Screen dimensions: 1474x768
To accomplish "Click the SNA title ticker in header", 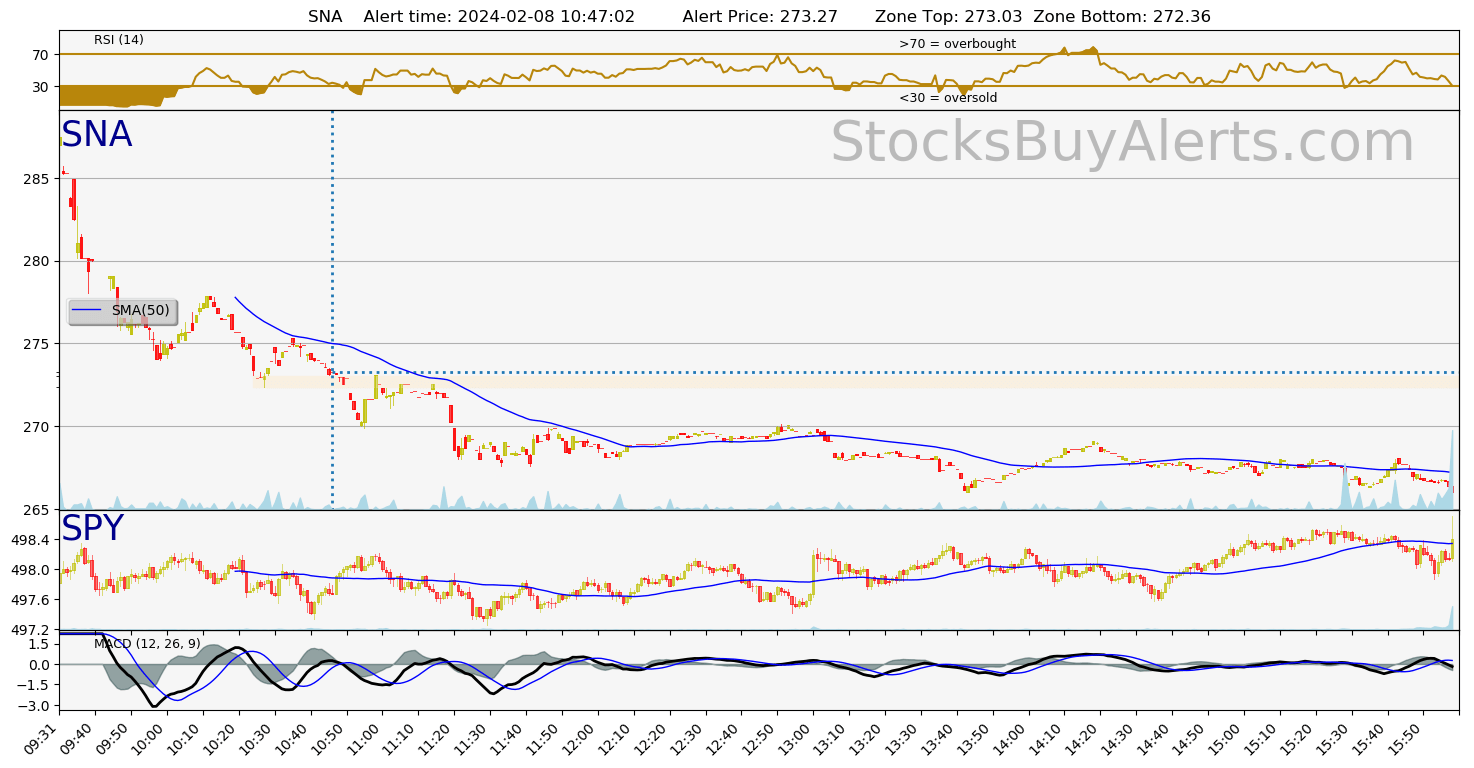I will [x=325, y=17].
